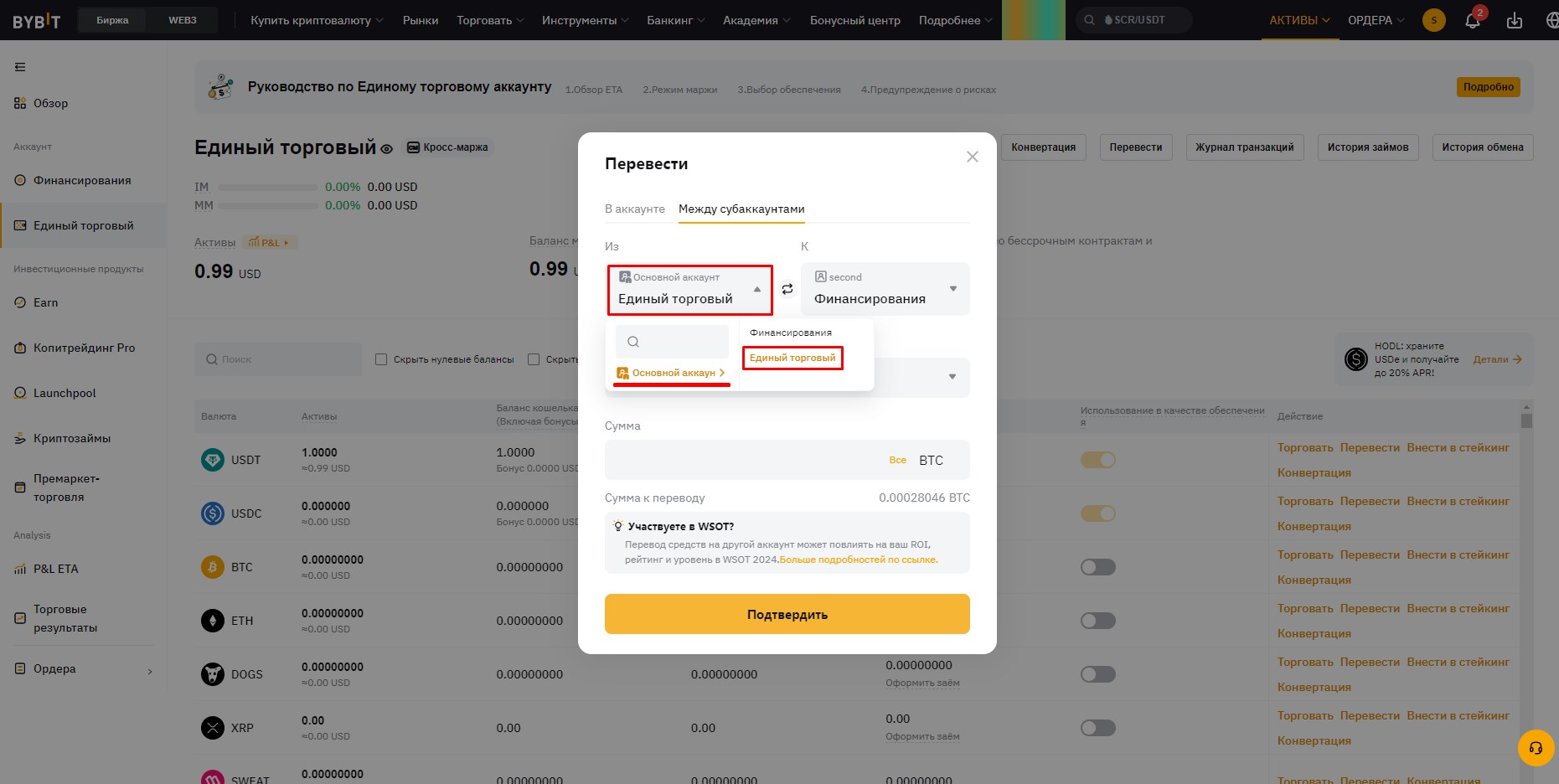Click the P&L badge next to Активы
1559x784 pixels.
[x=270, y=243]
